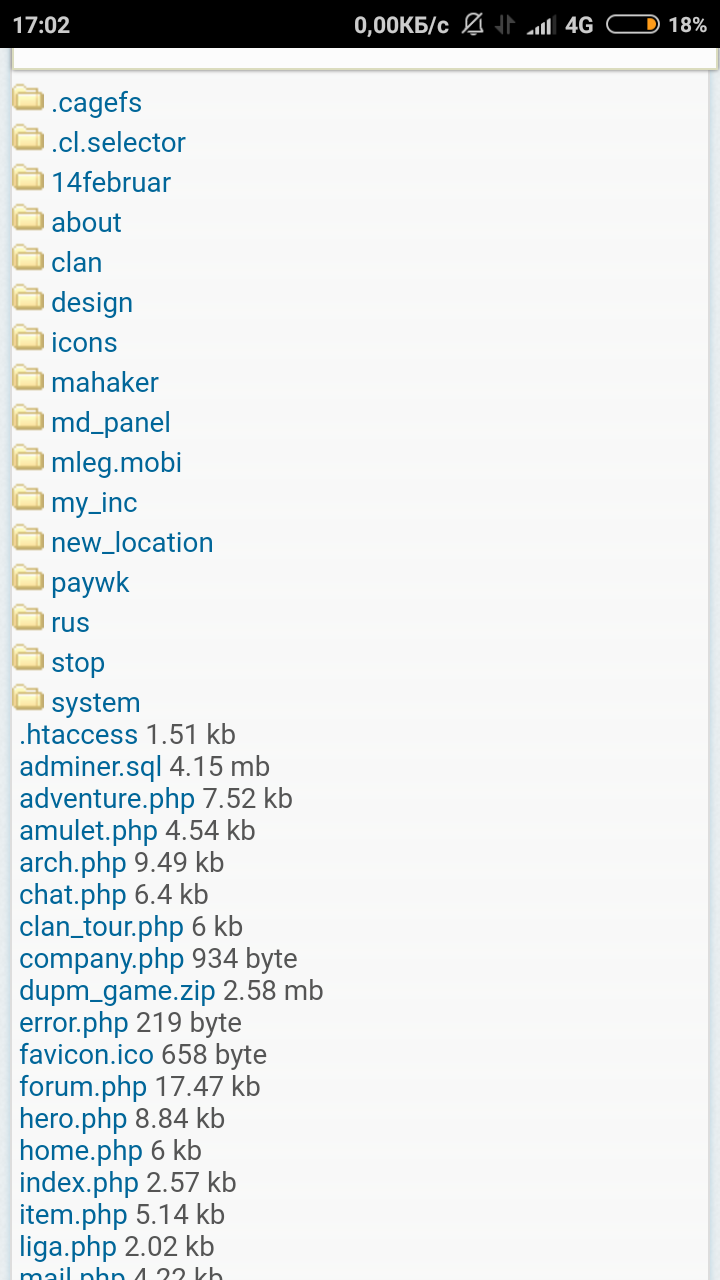Screen dimensions: 720x1280
Task: Click the folder icon next to .cagefs
Action: click(28, 99)
